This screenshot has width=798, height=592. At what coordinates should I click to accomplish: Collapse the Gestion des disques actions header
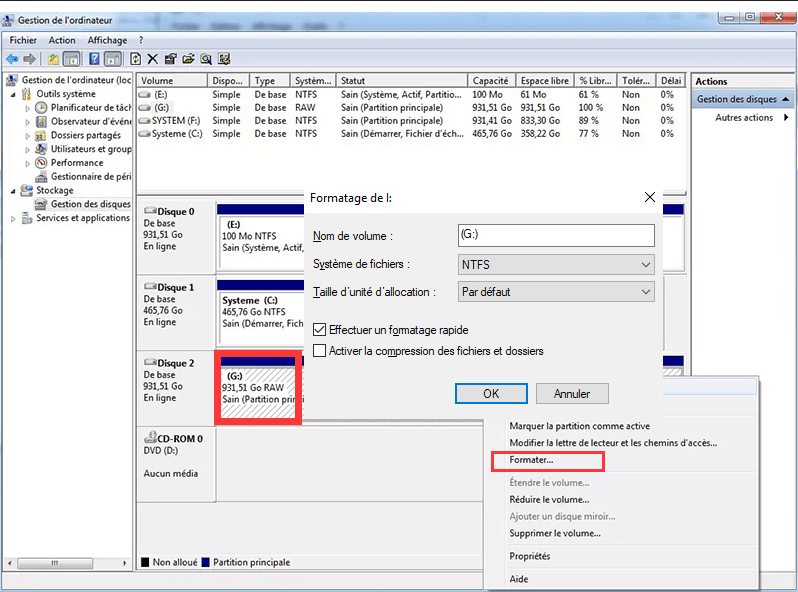pos(785,99)
